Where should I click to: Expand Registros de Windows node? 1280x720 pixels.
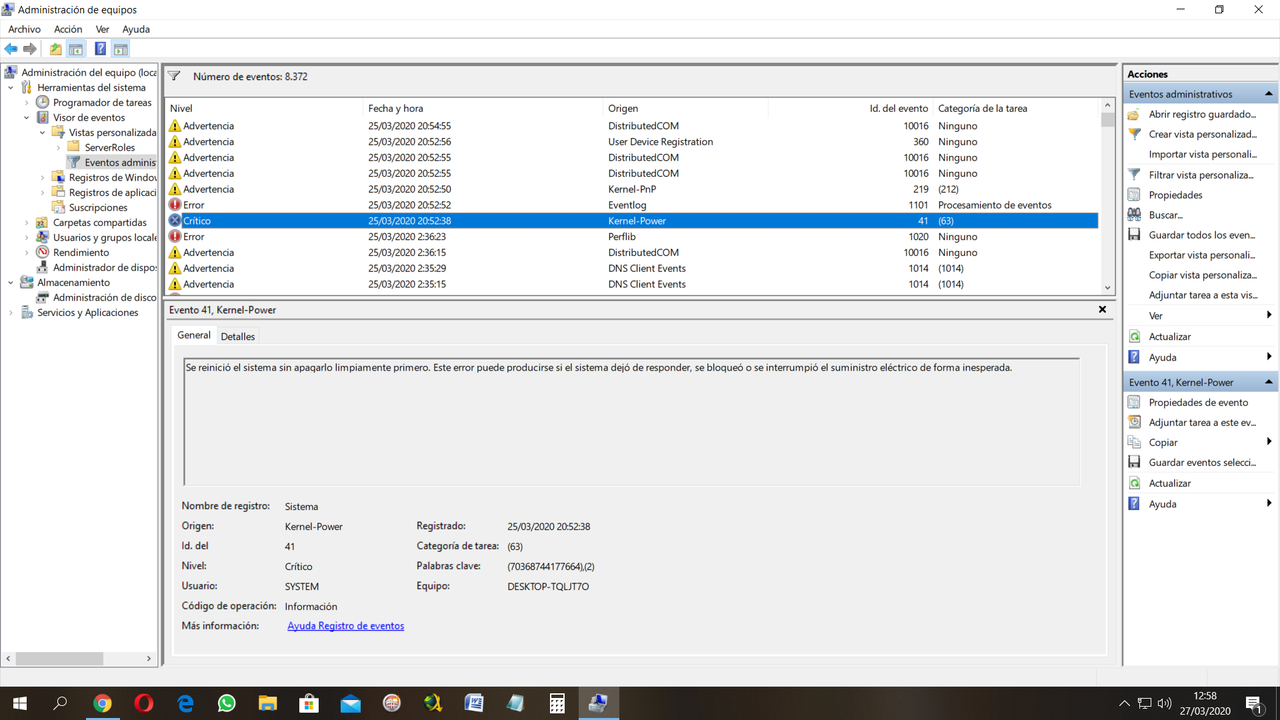click(x=43, y=177)
